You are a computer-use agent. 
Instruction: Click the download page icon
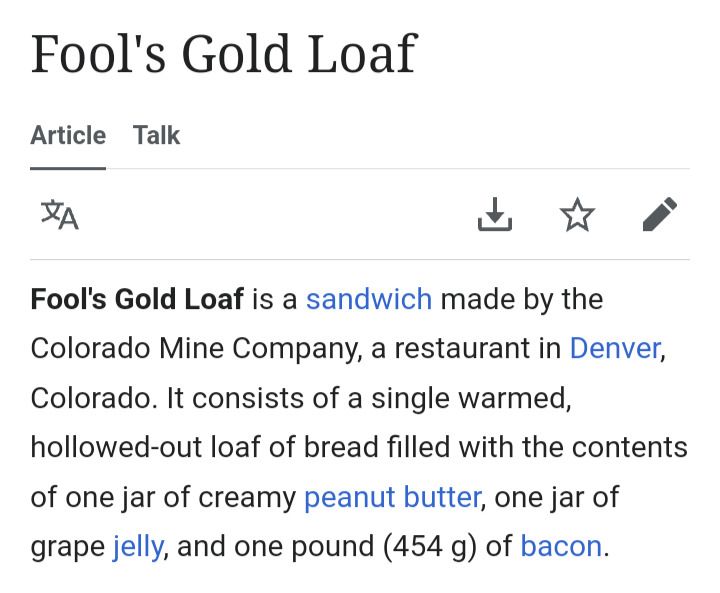click(x=495, y=214)
